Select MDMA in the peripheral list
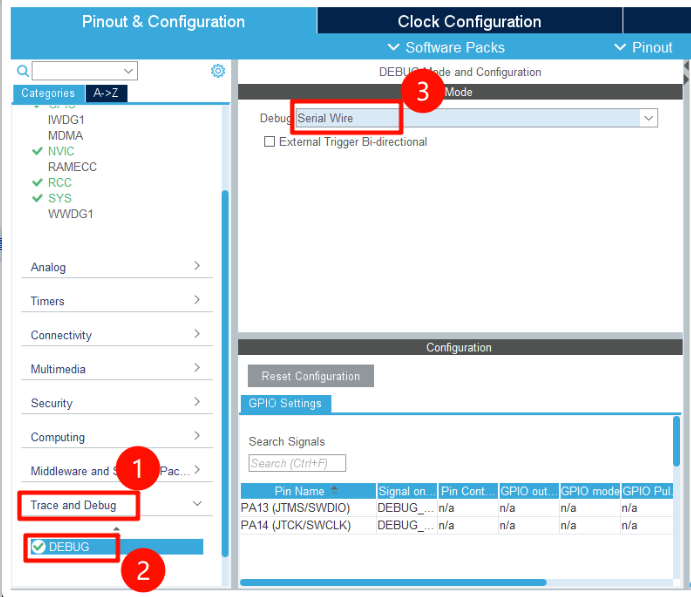The height and width of the screenshot is (597, 691). click(65, 135)
